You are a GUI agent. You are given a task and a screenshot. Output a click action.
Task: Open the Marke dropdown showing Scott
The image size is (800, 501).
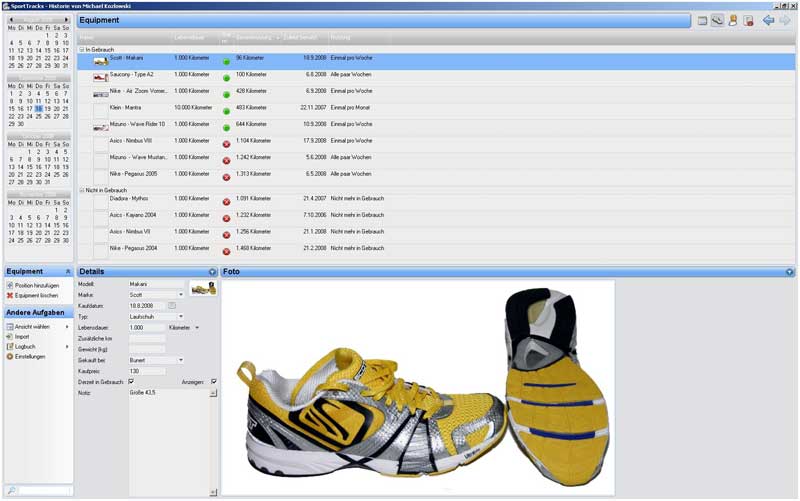tap(181, 295)
